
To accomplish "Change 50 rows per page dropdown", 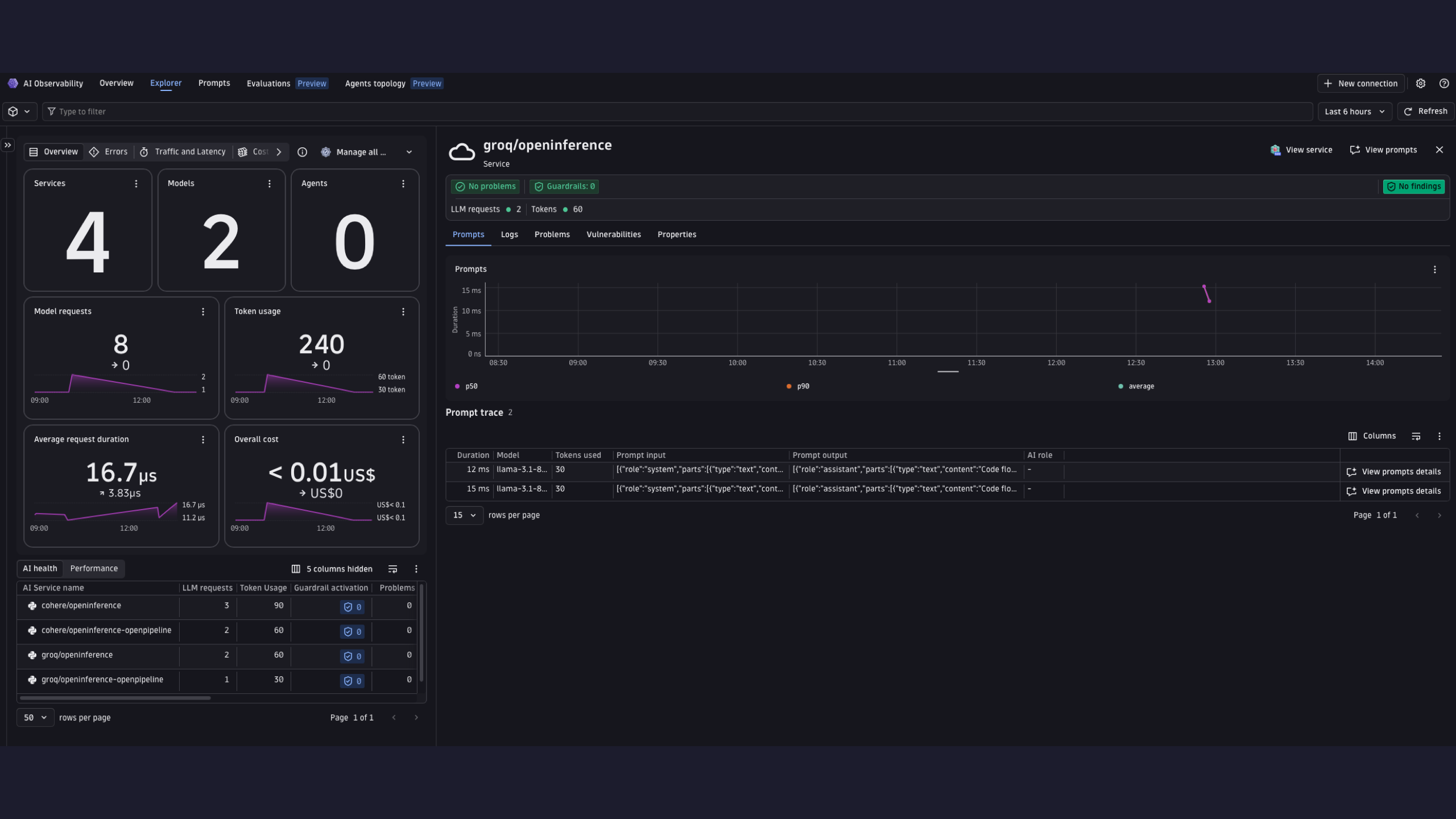I will click(x=35, y=718).
